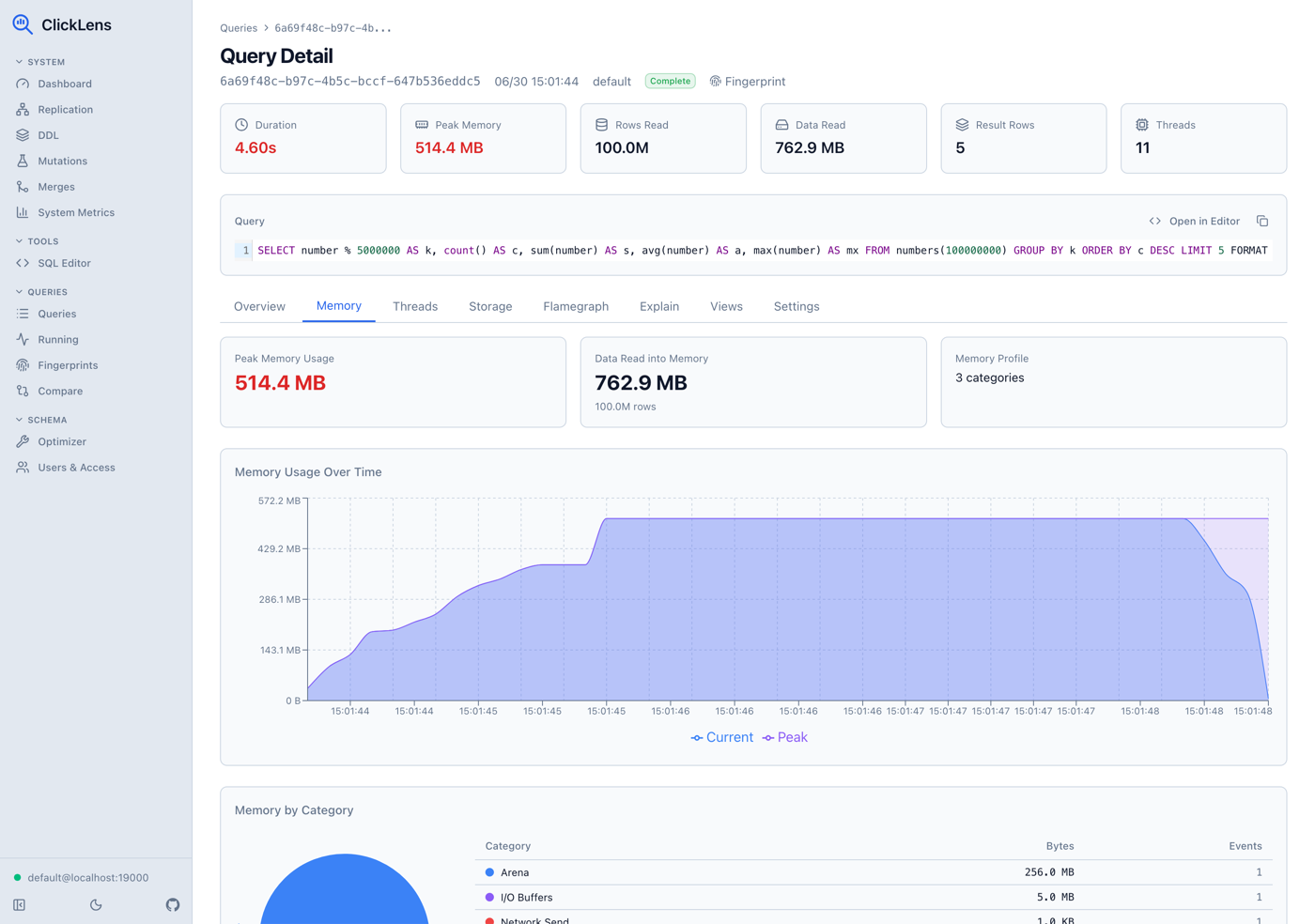Collapse the TOOLS sidebar section
This screenshot has width=1315, height=924.
click(x=38, y=241)
